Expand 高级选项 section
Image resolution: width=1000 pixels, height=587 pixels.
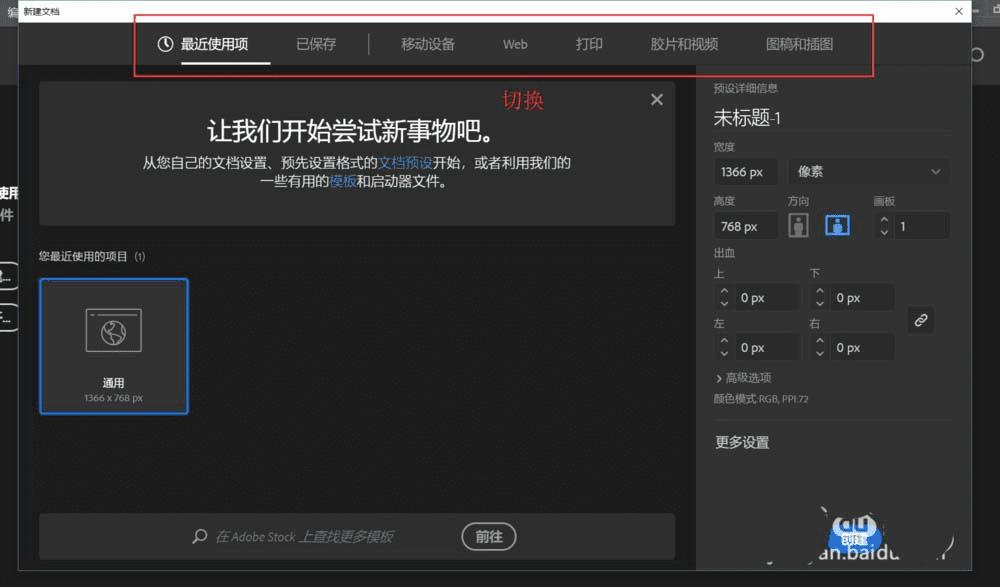(743, 378)
